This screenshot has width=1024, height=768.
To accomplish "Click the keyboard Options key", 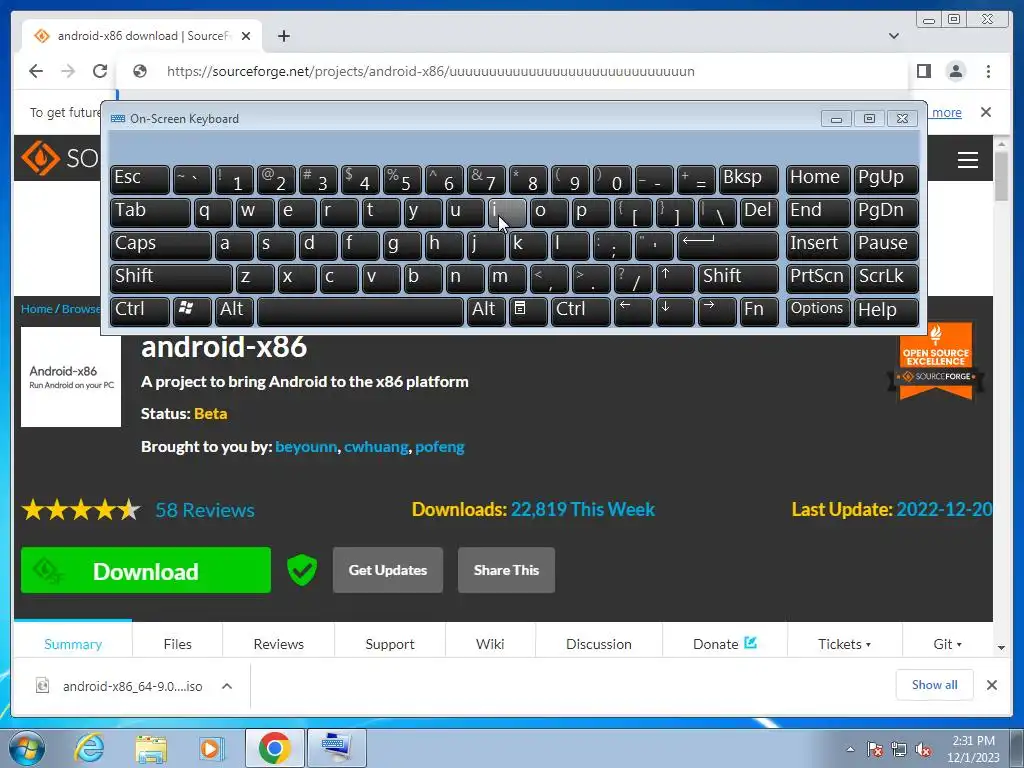I will 817,311.
